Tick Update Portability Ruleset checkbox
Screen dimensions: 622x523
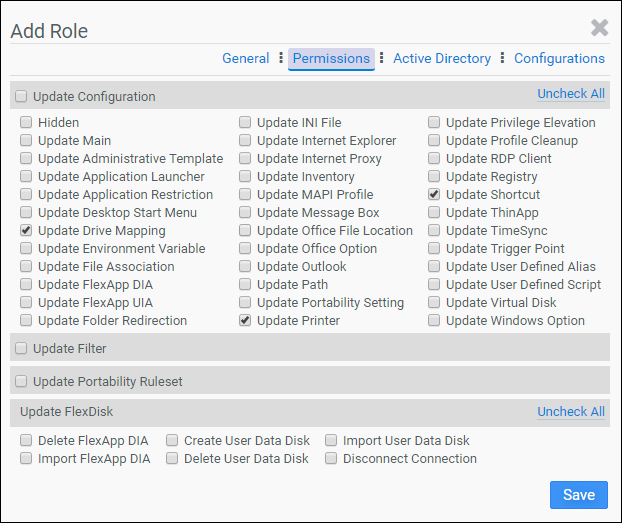(22, 382)
